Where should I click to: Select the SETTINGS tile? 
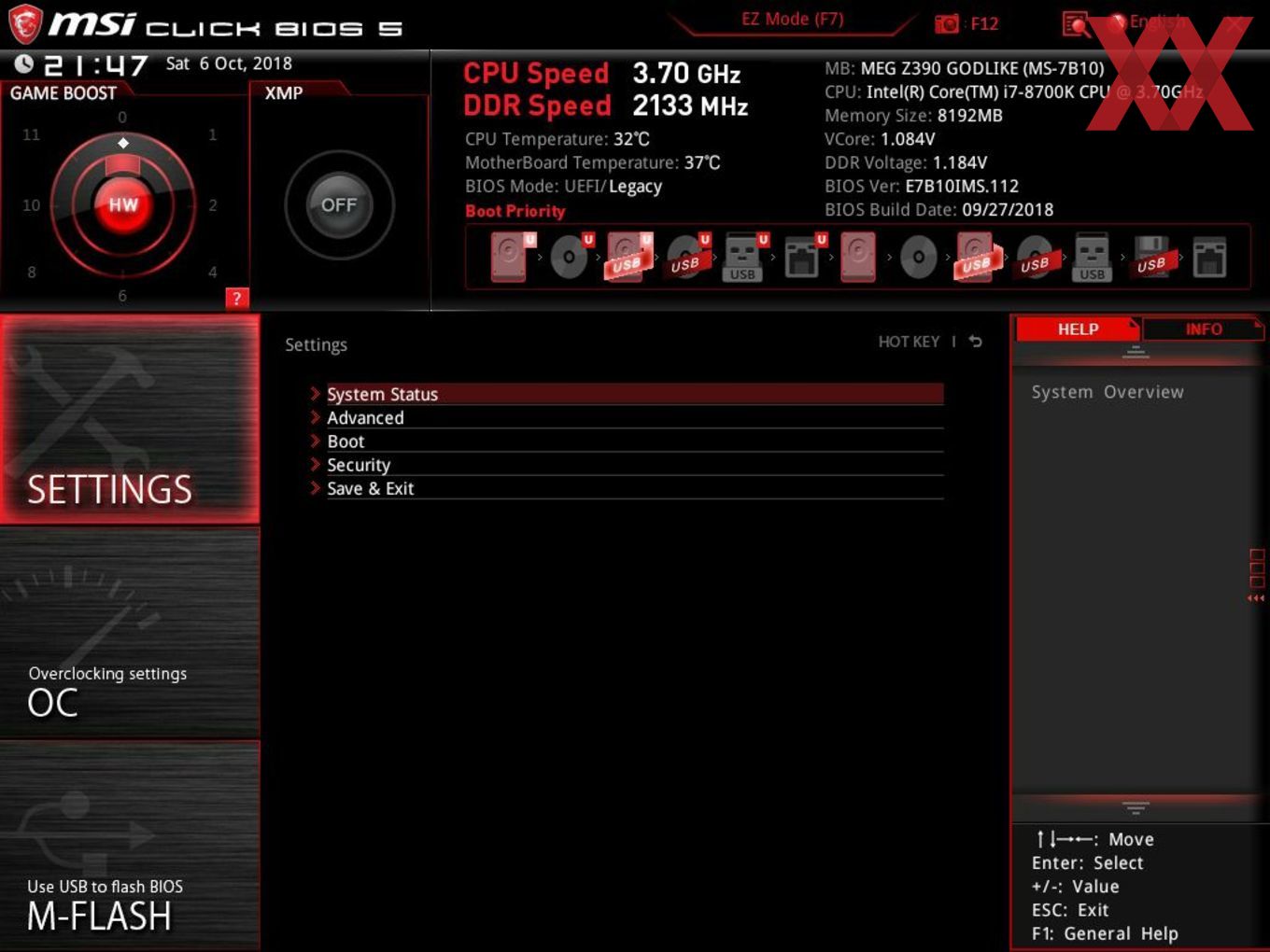(x=130, y=419)
